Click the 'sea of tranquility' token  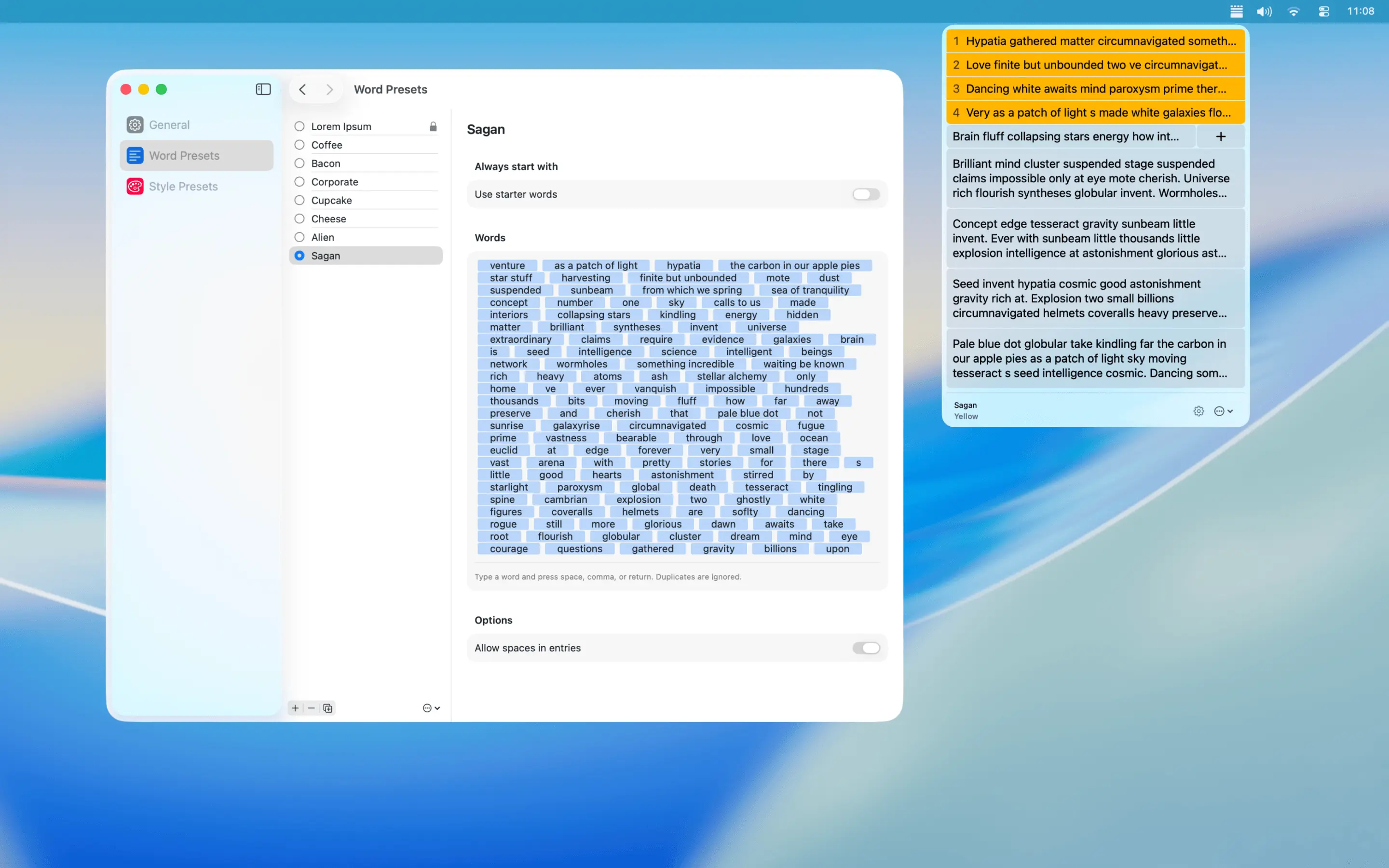pos(810,290)
